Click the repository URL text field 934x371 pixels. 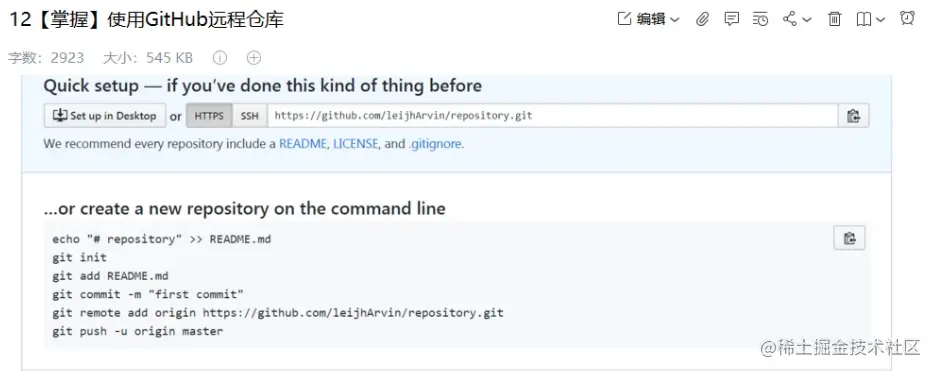[553, 116]
